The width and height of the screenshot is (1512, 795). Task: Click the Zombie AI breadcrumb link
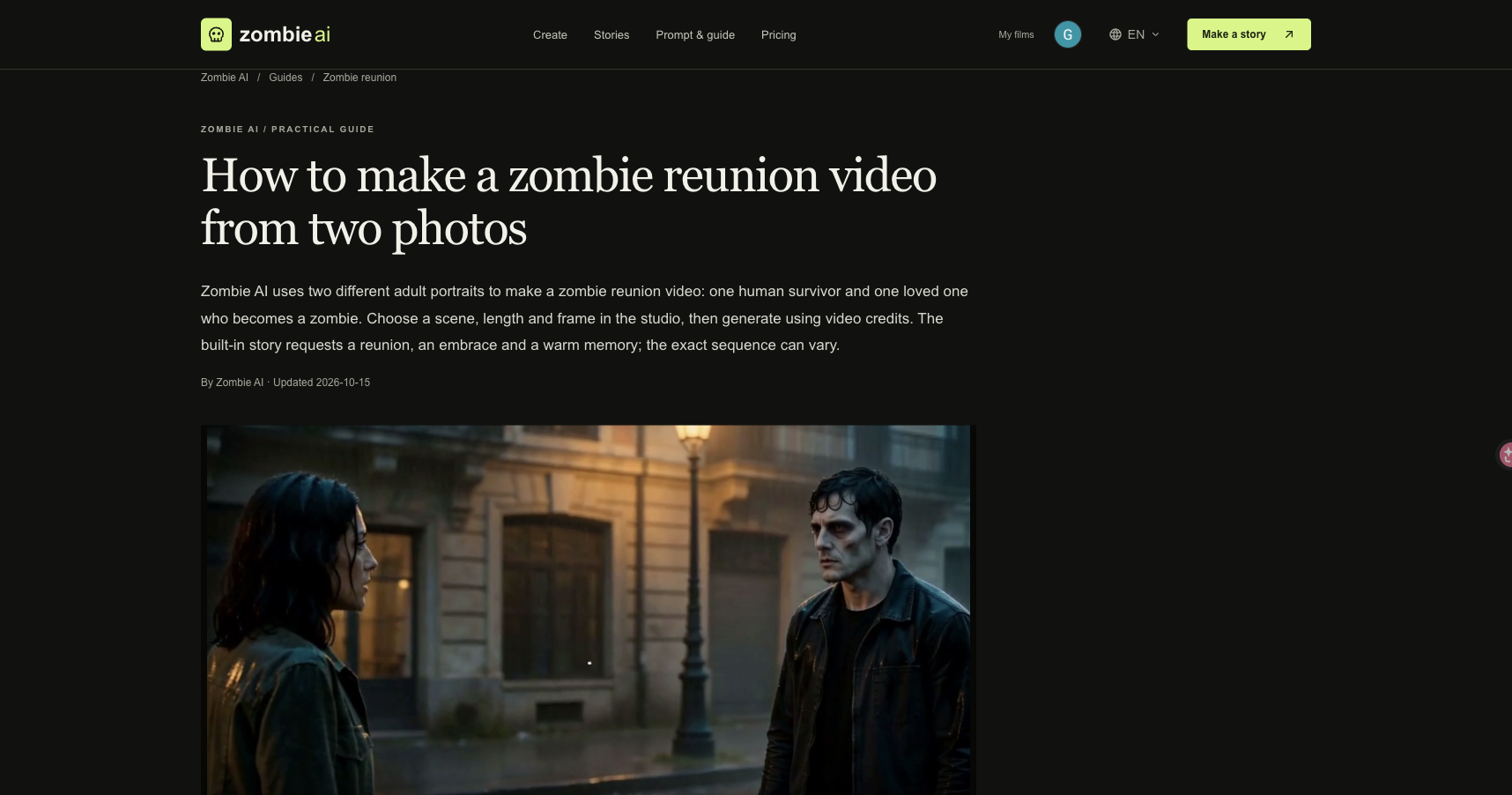point(225,78)
